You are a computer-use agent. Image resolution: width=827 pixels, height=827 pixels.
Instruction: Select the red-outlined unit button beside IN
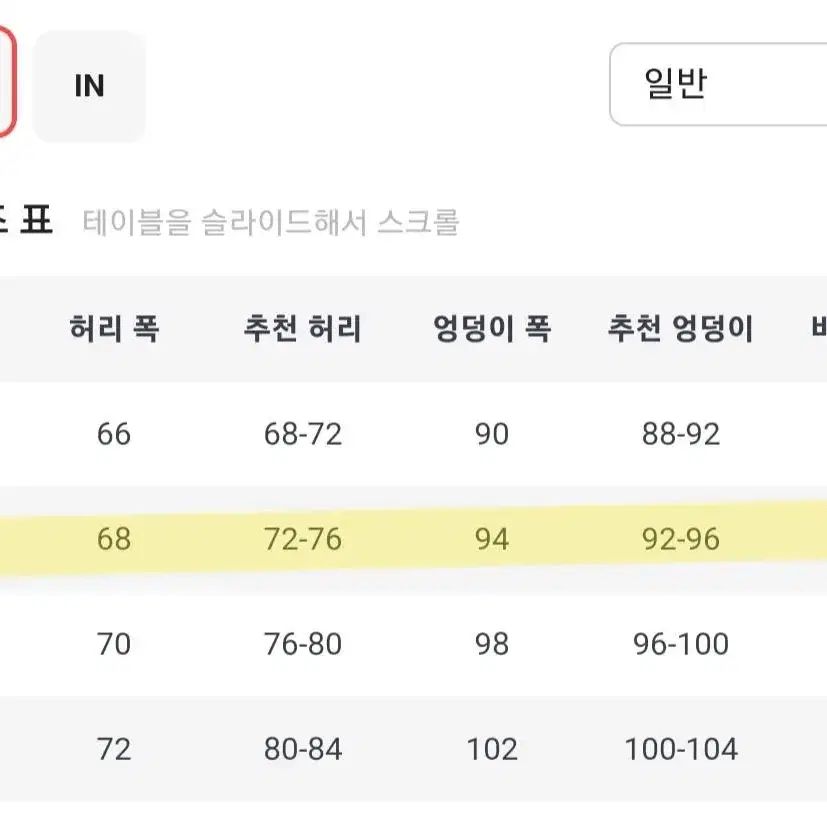(7, 82)
